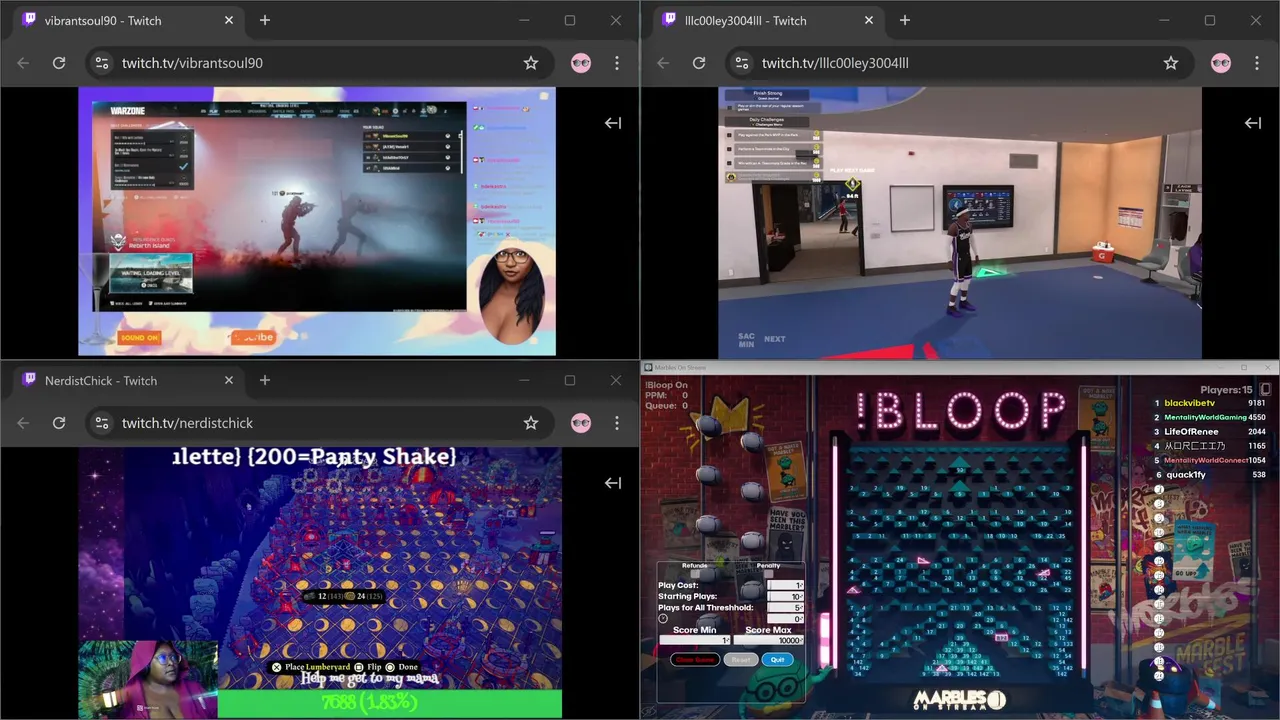Click the clock icon in Marbles settings panel
Viewport: 1280px width, 720px height.
coord(663,618)
